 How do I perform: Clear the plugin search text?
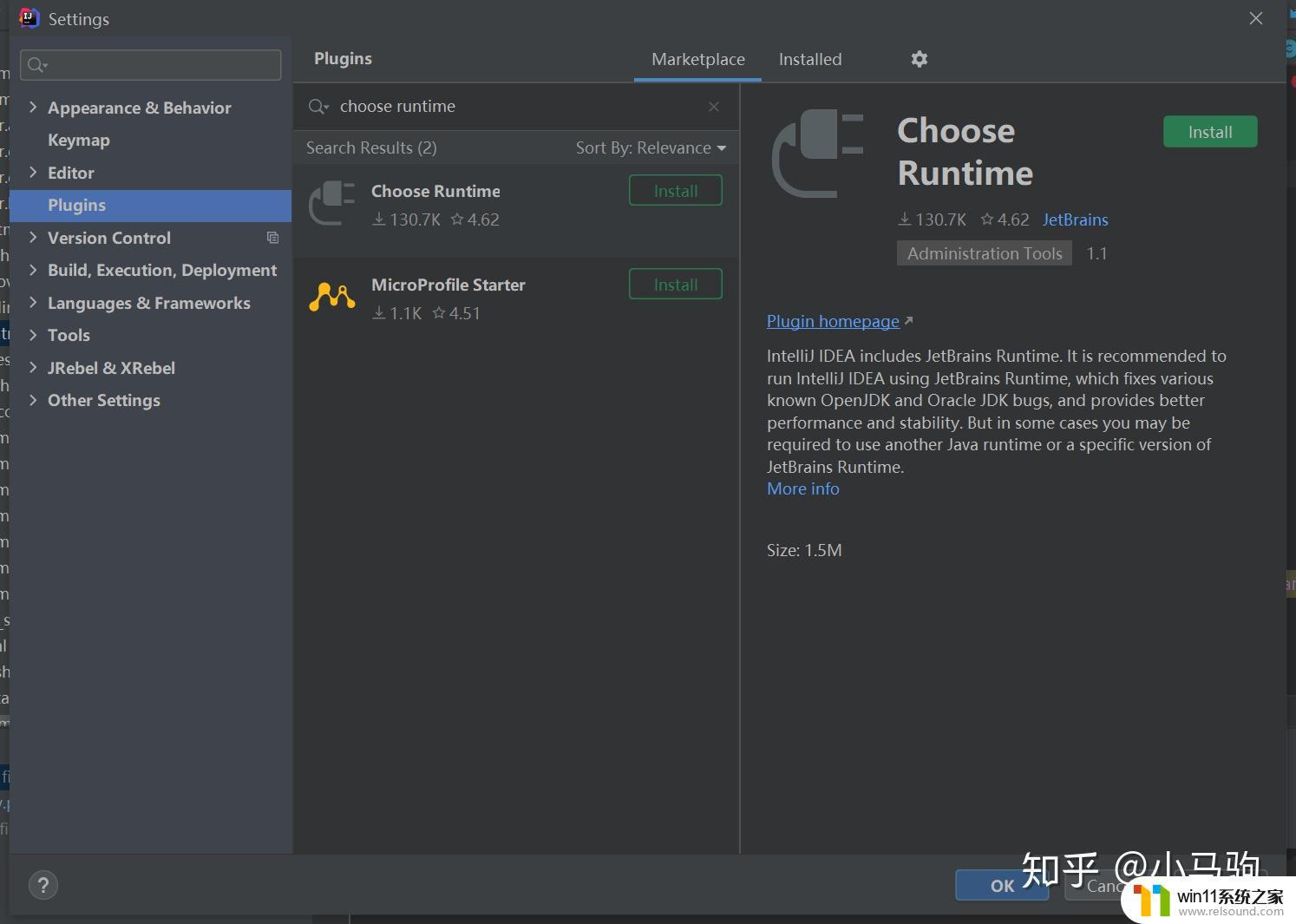[x=714, y=107]
